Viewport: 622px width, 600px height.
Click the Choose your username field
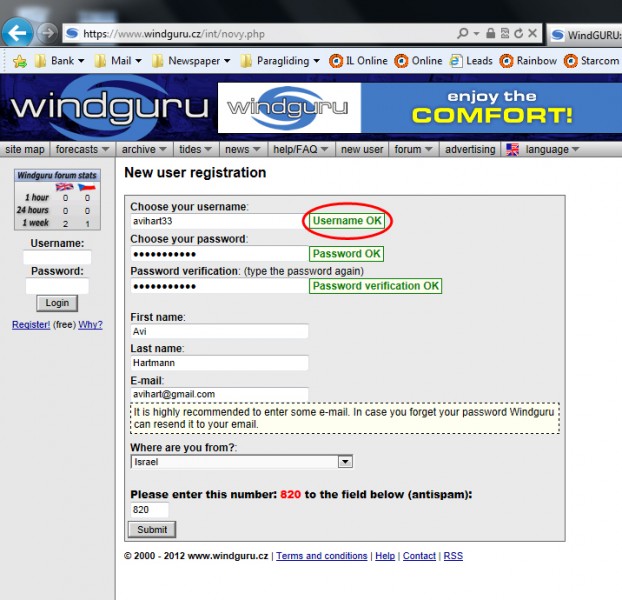pyautogui.click(x=219, y=221)
